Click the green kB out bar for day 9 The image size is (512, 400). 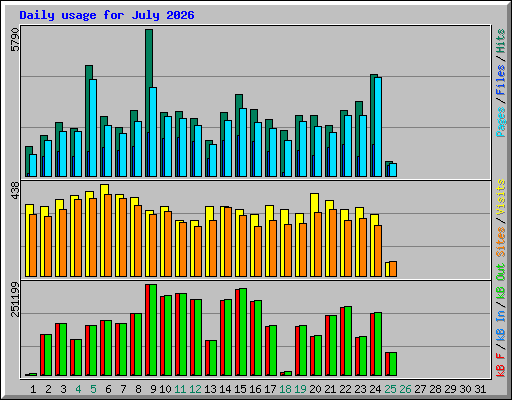click(x=153, y=330)
